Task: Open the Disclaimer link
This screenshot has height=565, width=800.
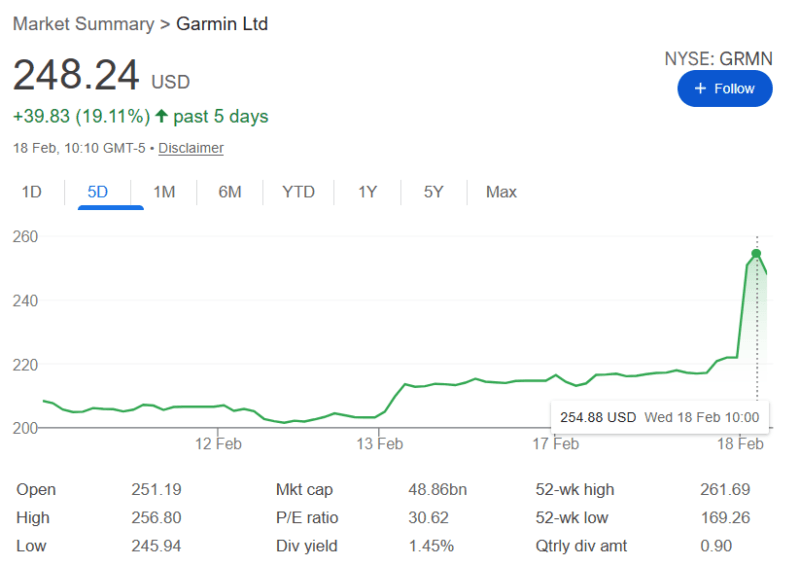Action: coord(191,148)
